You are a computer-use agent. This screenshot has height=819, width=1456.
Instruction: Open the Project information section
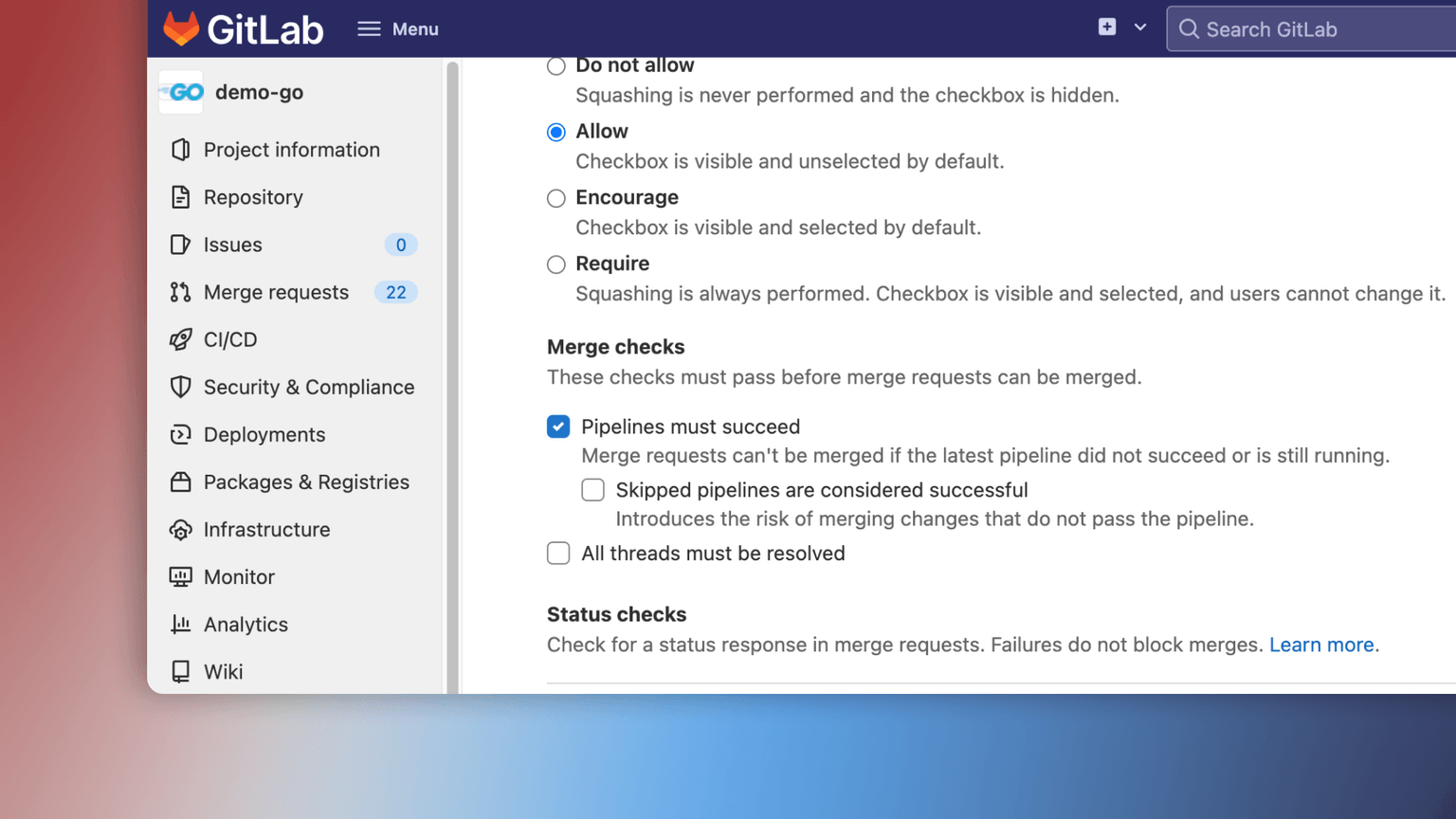pyautogui.click(x=292, y=150)
